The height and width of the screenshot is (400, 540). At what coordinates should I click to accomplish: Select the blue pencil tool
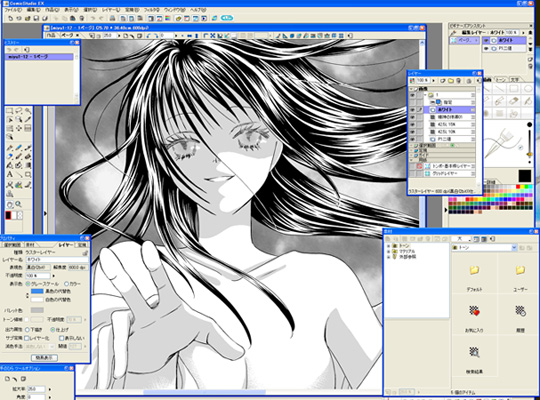pyautogui.click(x=19, y=148)
